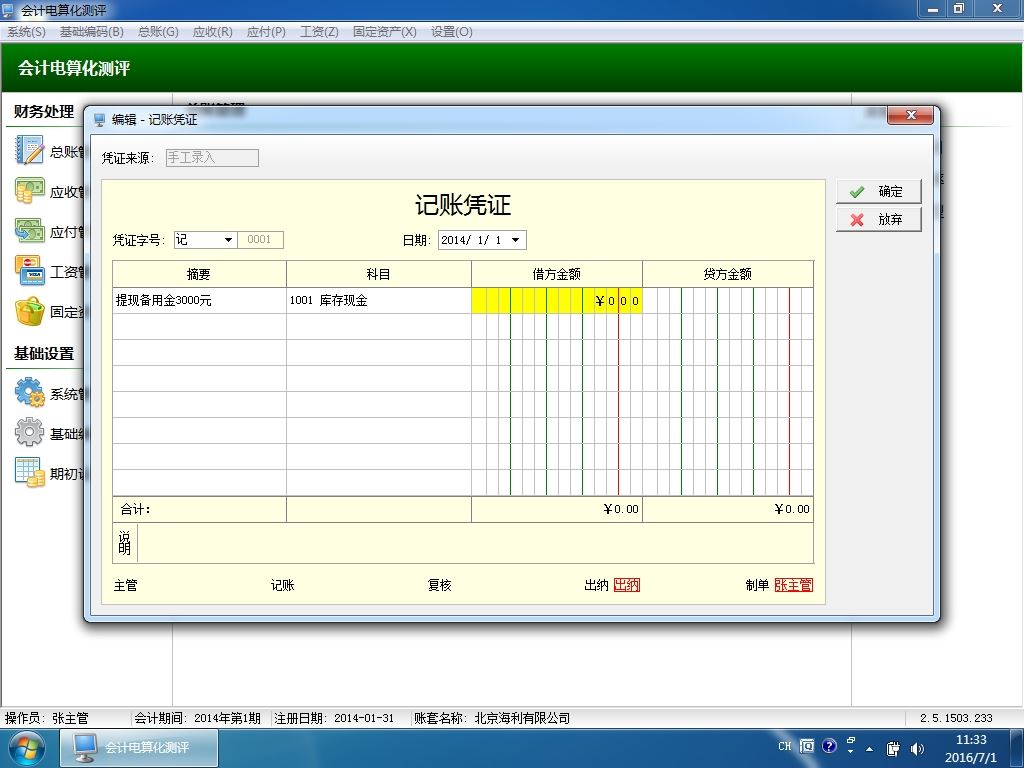Click first row 贷方金额 cell
Screen dimensions: 1024x768
click(728, 300)
